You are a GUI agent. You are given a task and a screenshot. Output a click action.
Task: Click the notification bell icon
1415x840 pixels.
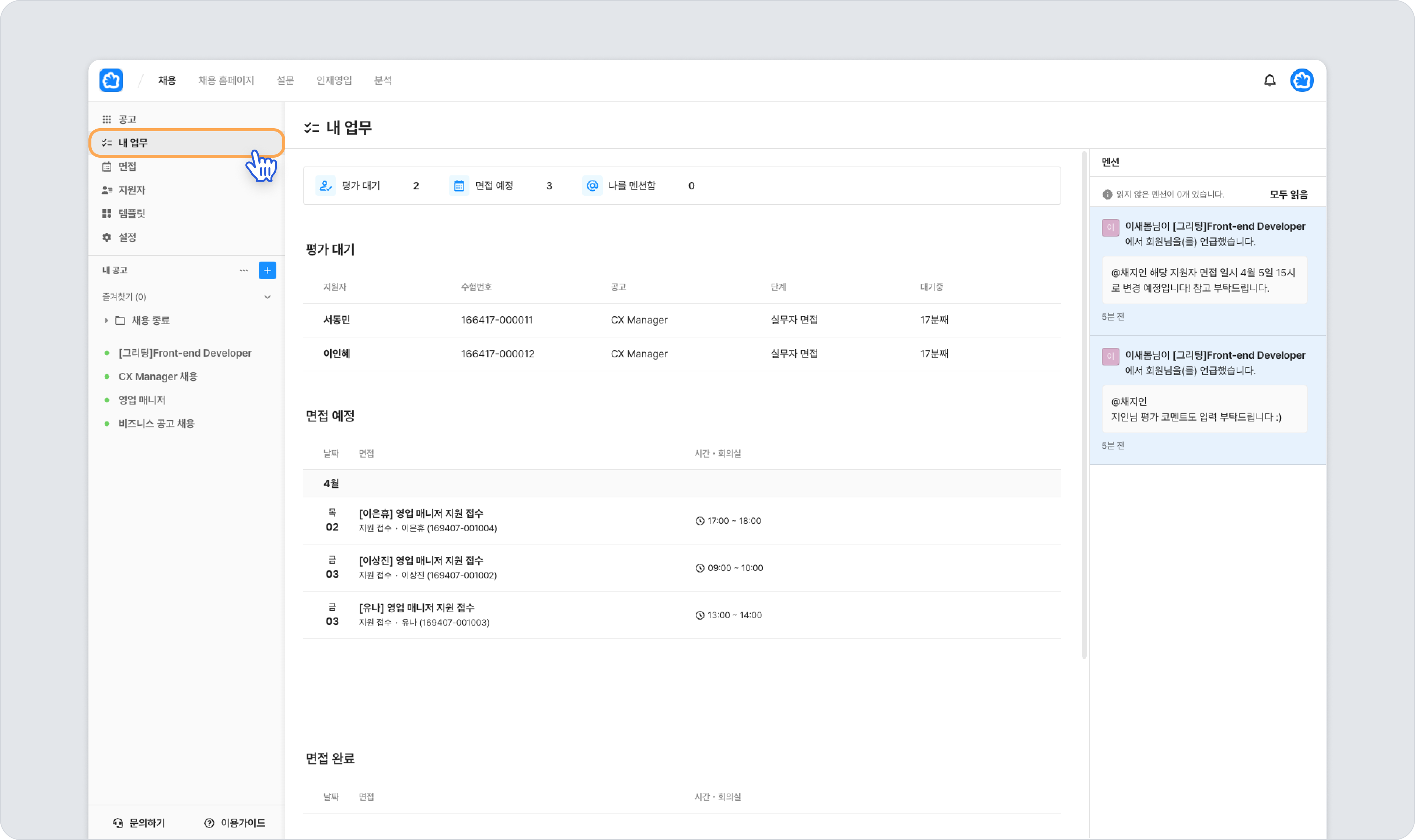click(1269, 80)
